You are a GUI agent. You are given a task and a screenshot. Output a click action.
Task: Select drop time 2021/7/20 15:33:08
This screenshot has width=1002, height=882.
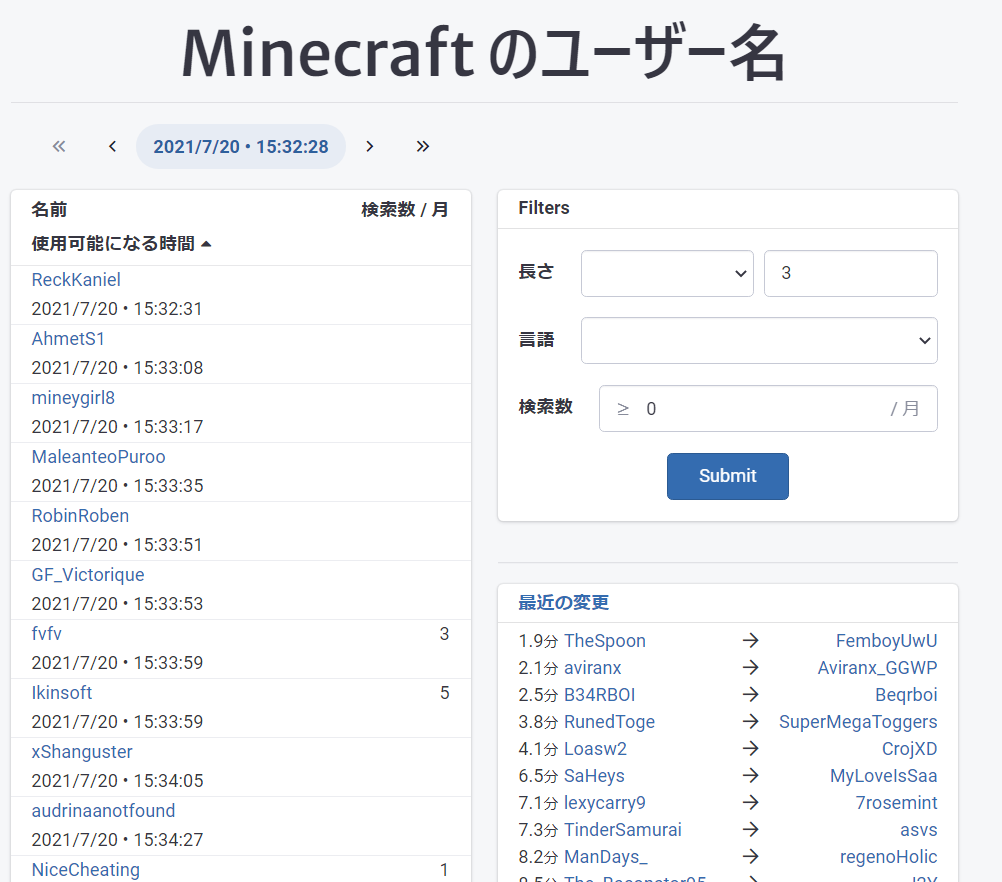pos(117,368)
